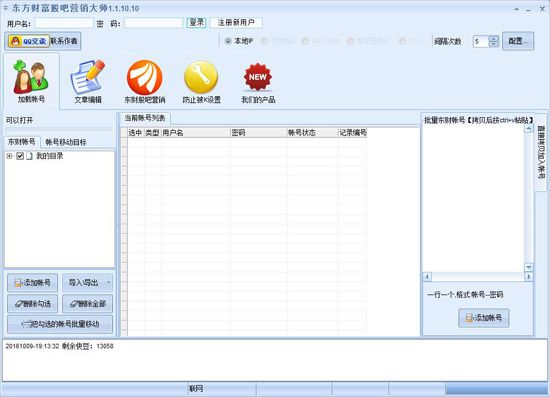The width and height of the screenshot is (550, 397).
Task: Expand the 我的目录 tree node
Action: (9, 156)
